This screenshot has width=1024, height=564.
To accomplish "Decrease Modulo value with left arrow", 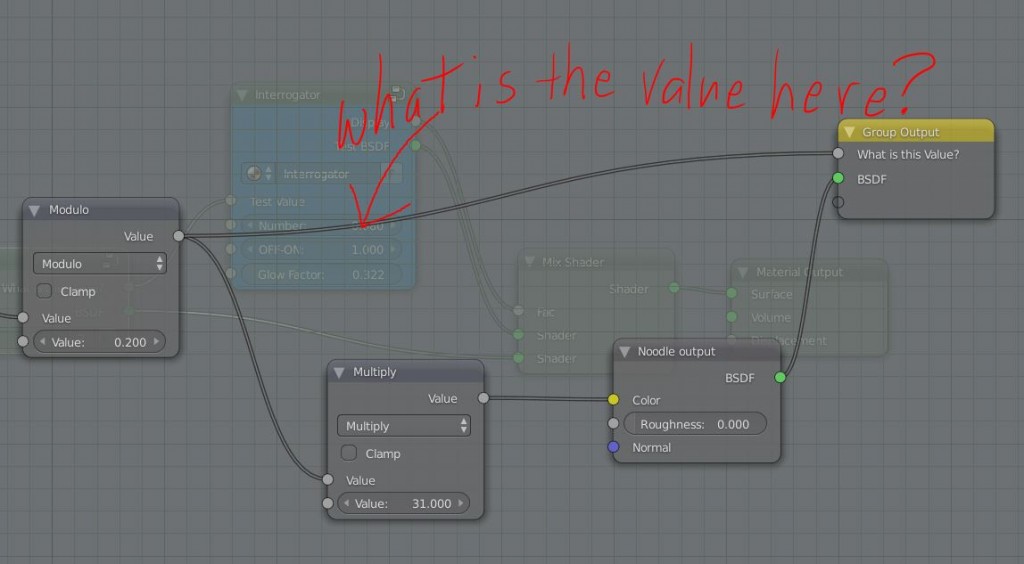I will 42,341.
